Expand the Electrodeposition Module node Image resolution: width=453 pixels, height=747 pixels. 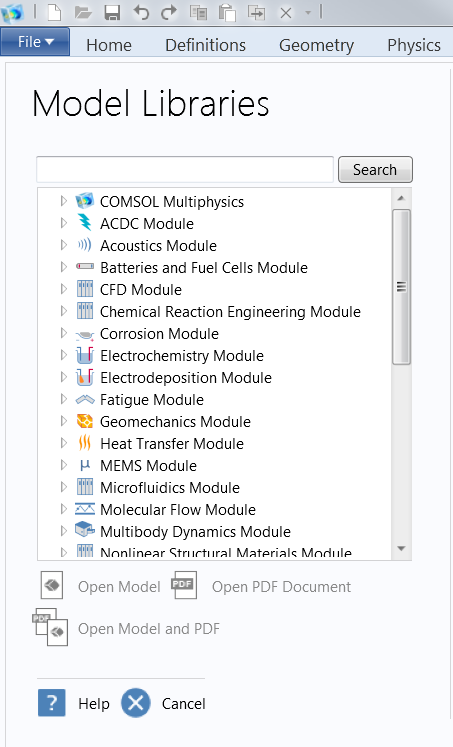click(64, 377)
